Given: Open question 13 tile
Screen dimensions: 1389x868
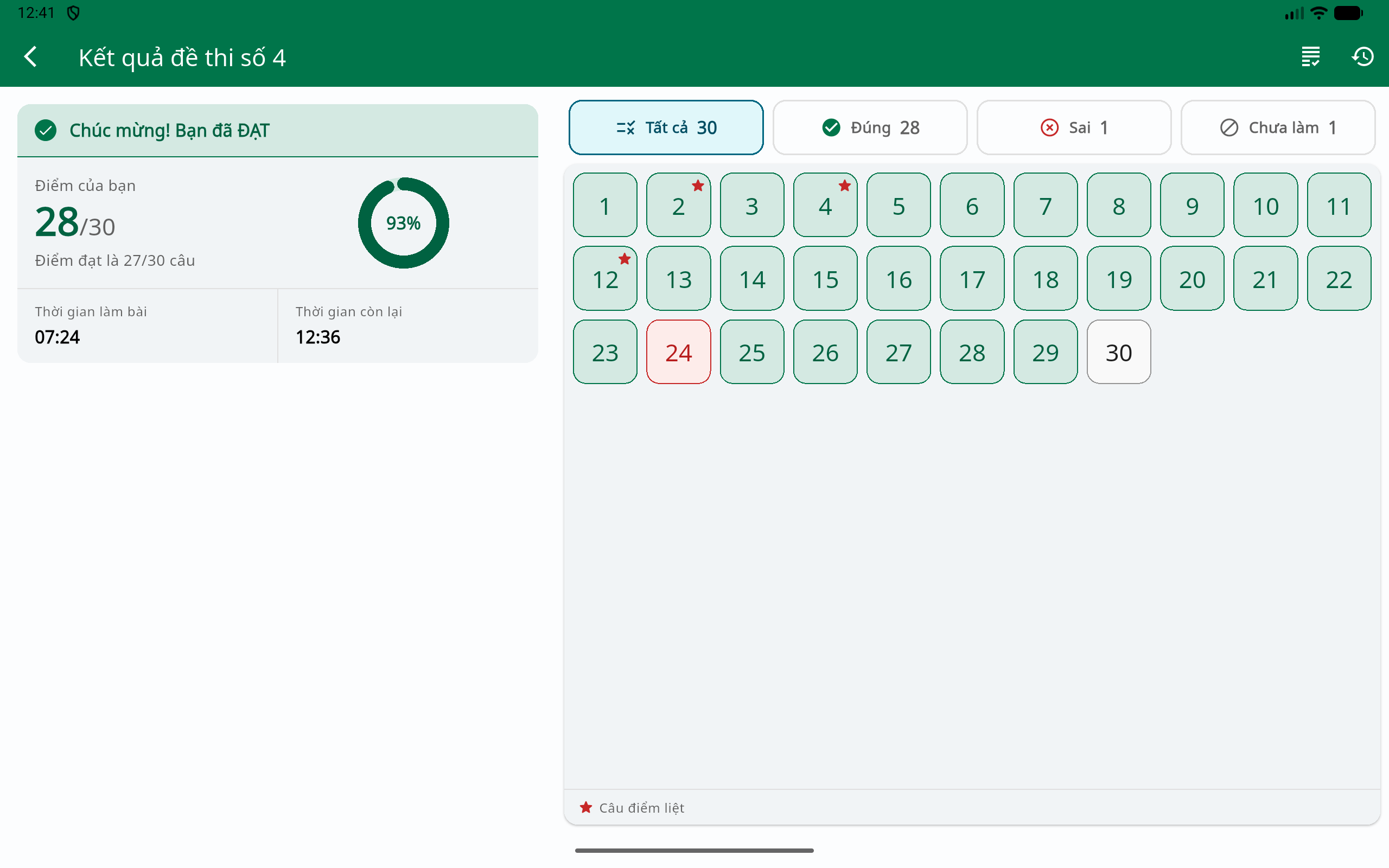Looking at the screenshot, I should click(678, 278).
